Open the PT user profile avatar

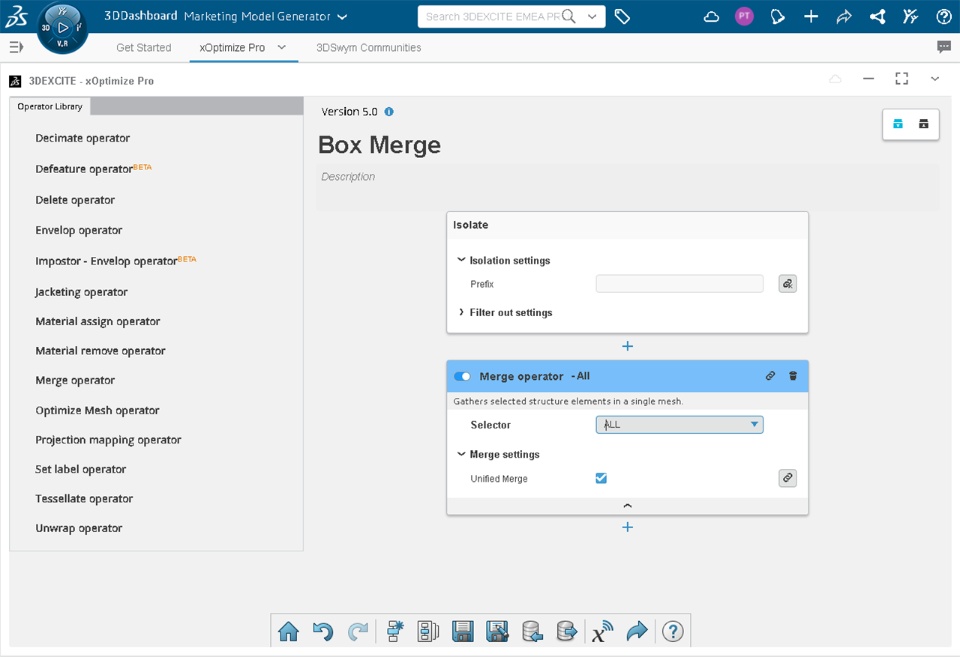pyautogui.click(x=744, y=17)
